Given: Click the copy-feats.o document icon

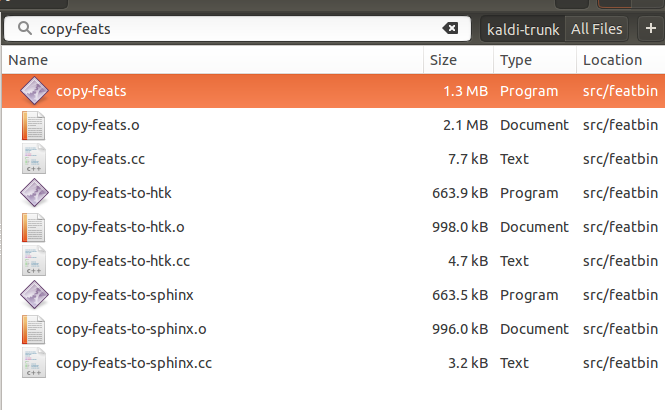Looking at the screenshot, I should click(34, 125).
